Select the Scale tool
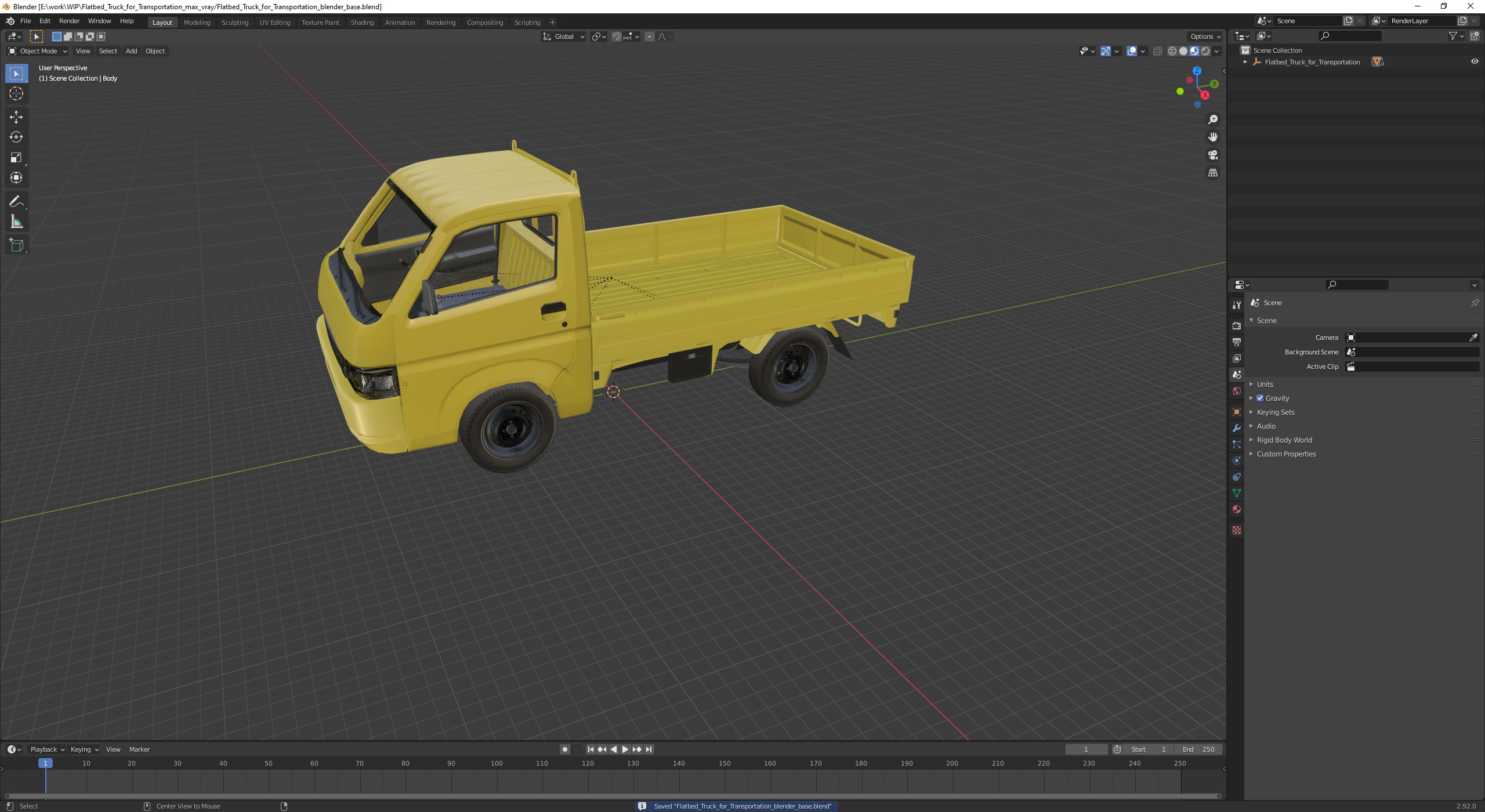Image resolution: width=1485 pixels, height=812 pixels. 16,158
